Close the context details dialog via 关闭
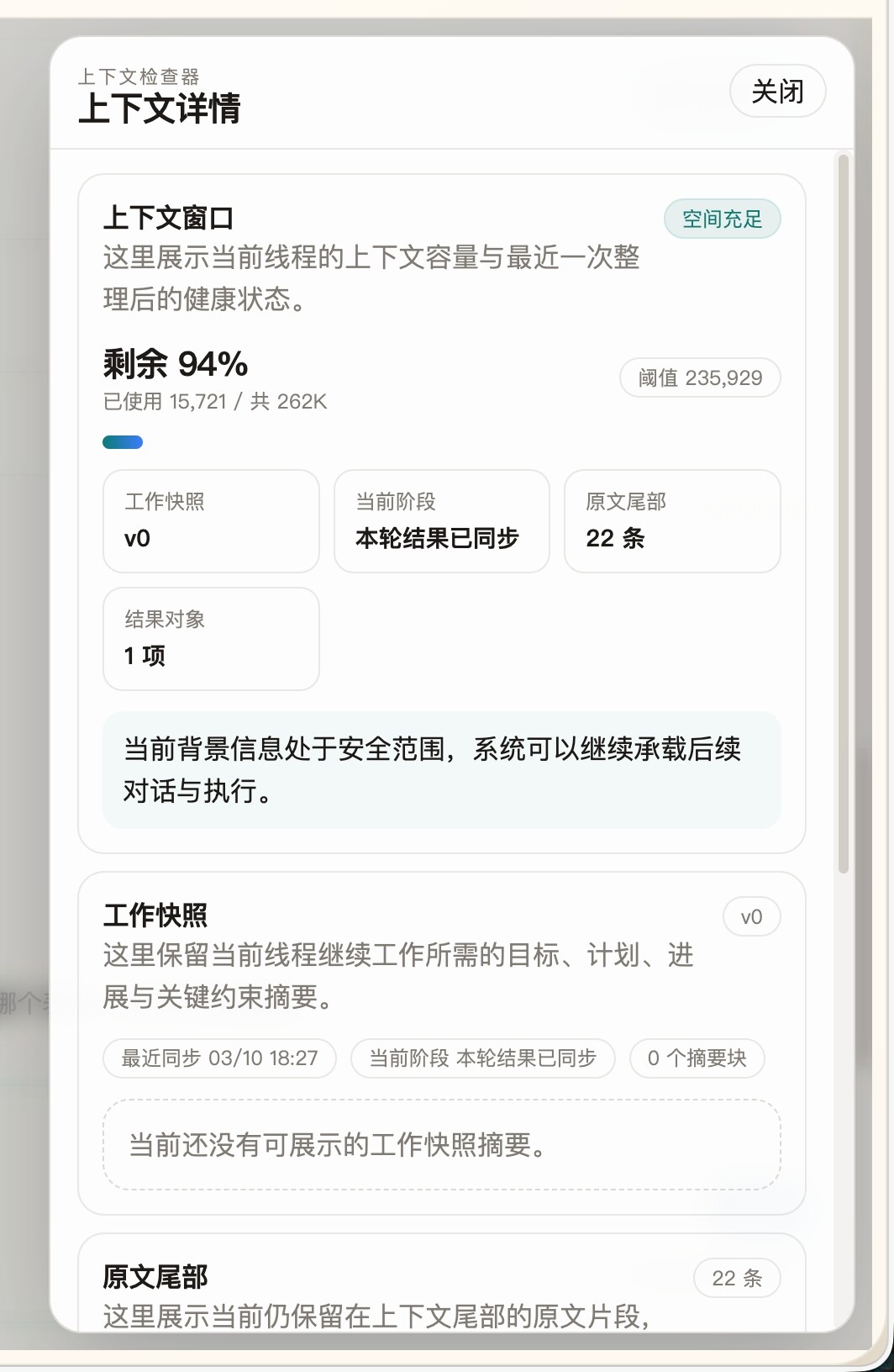Screen dimensions: 894x1372 coord(777,91)
